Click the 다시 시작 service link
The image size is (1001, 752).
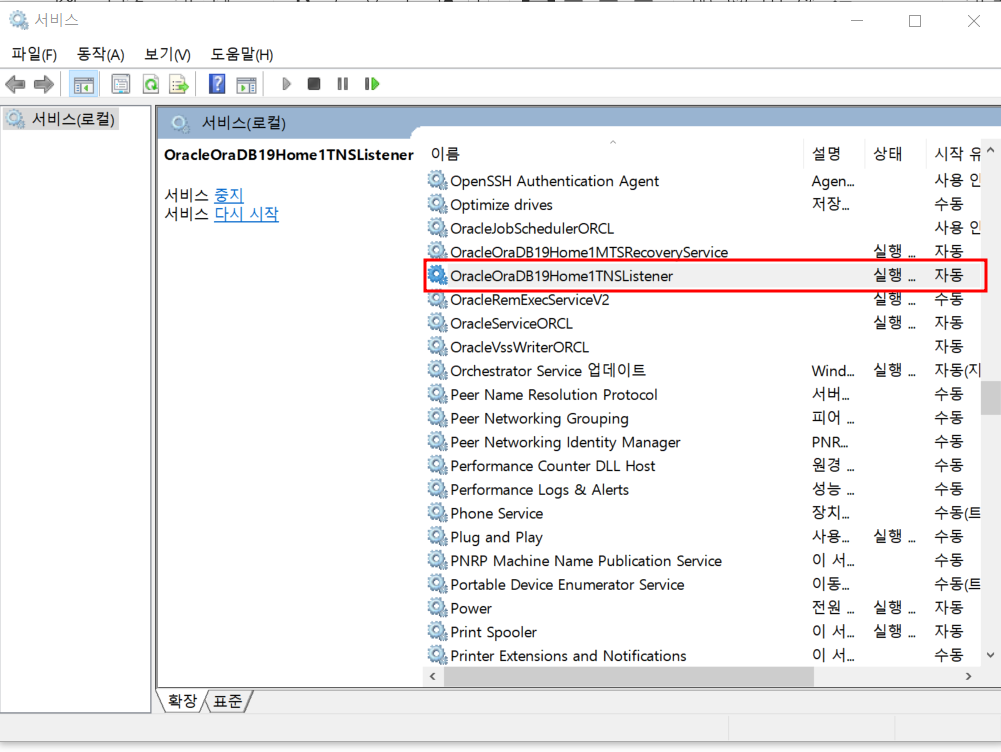coord(246,214)
